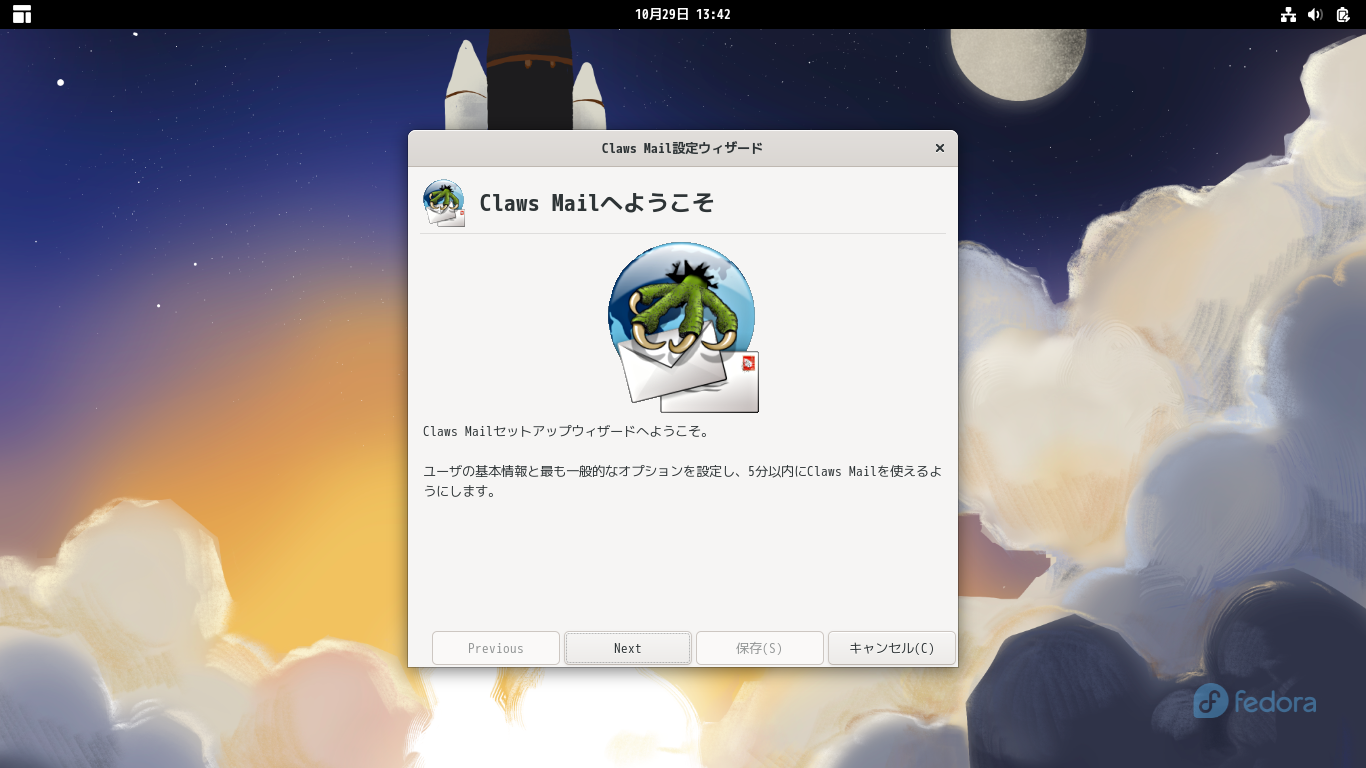
Task: Click the wired network status icon
Action: (x=1288, y=14)
